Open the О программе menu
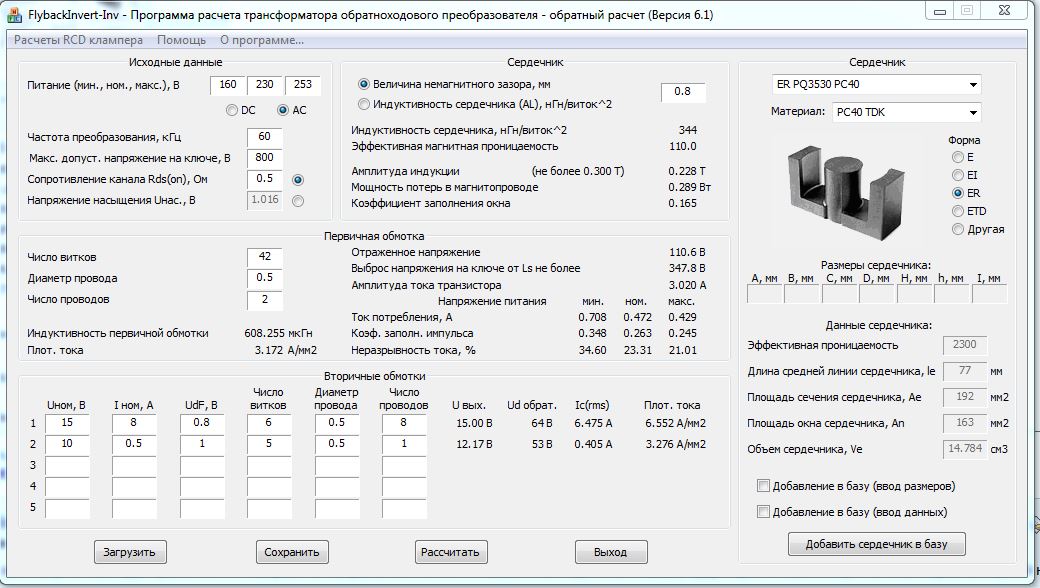1040x588 pixels. [261, 40]
